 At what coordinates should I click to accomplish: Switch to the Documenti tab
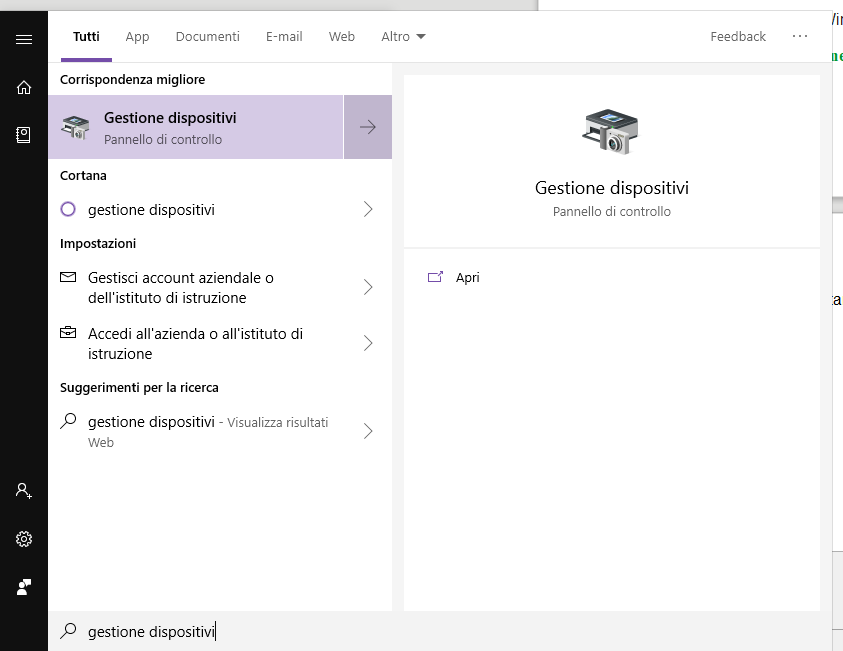208,37
